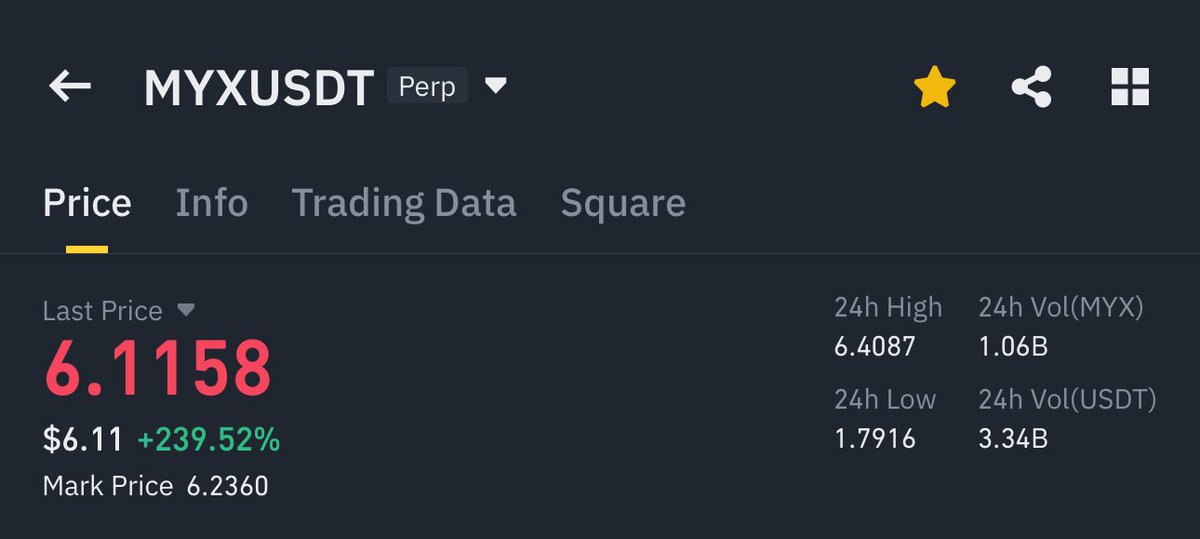Viewport: 1200px width, 539px height.
Task: Go back using the left arrow
Action: pos(70,87)
